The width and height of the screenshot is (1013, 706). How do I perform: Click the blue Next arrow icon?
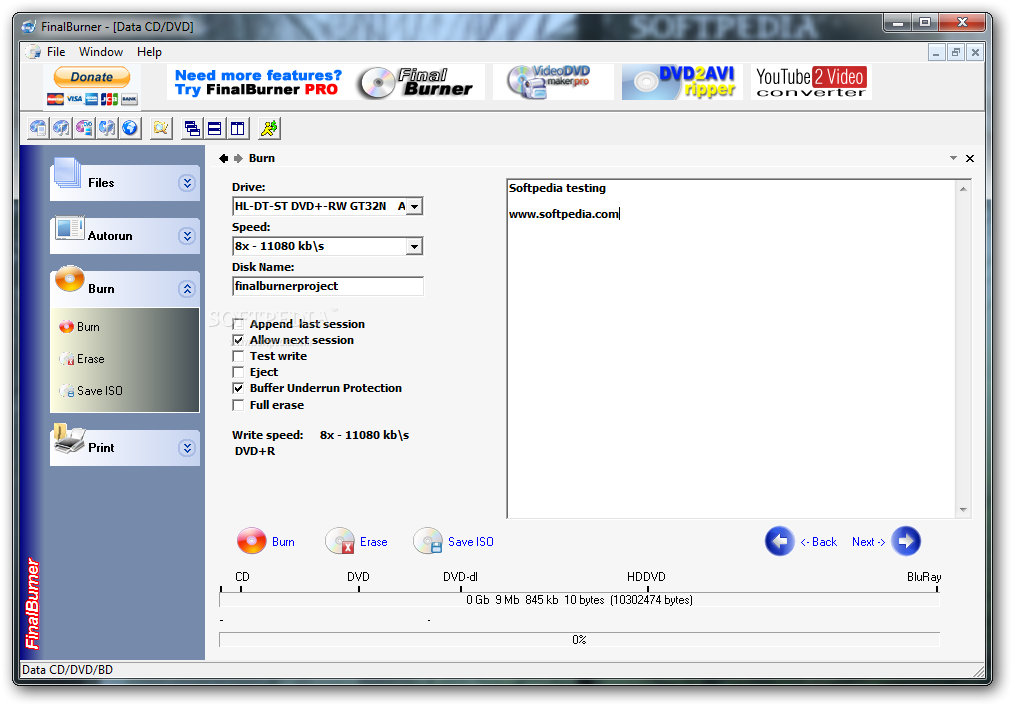[906, 541]
